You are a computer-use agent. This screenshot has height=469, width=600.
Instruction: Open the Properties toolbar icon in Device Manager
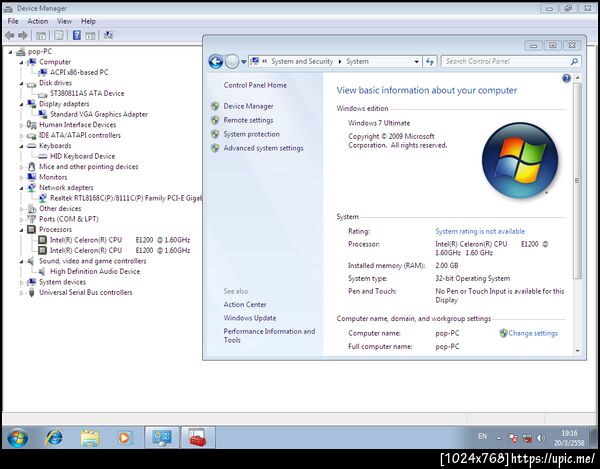59,36
